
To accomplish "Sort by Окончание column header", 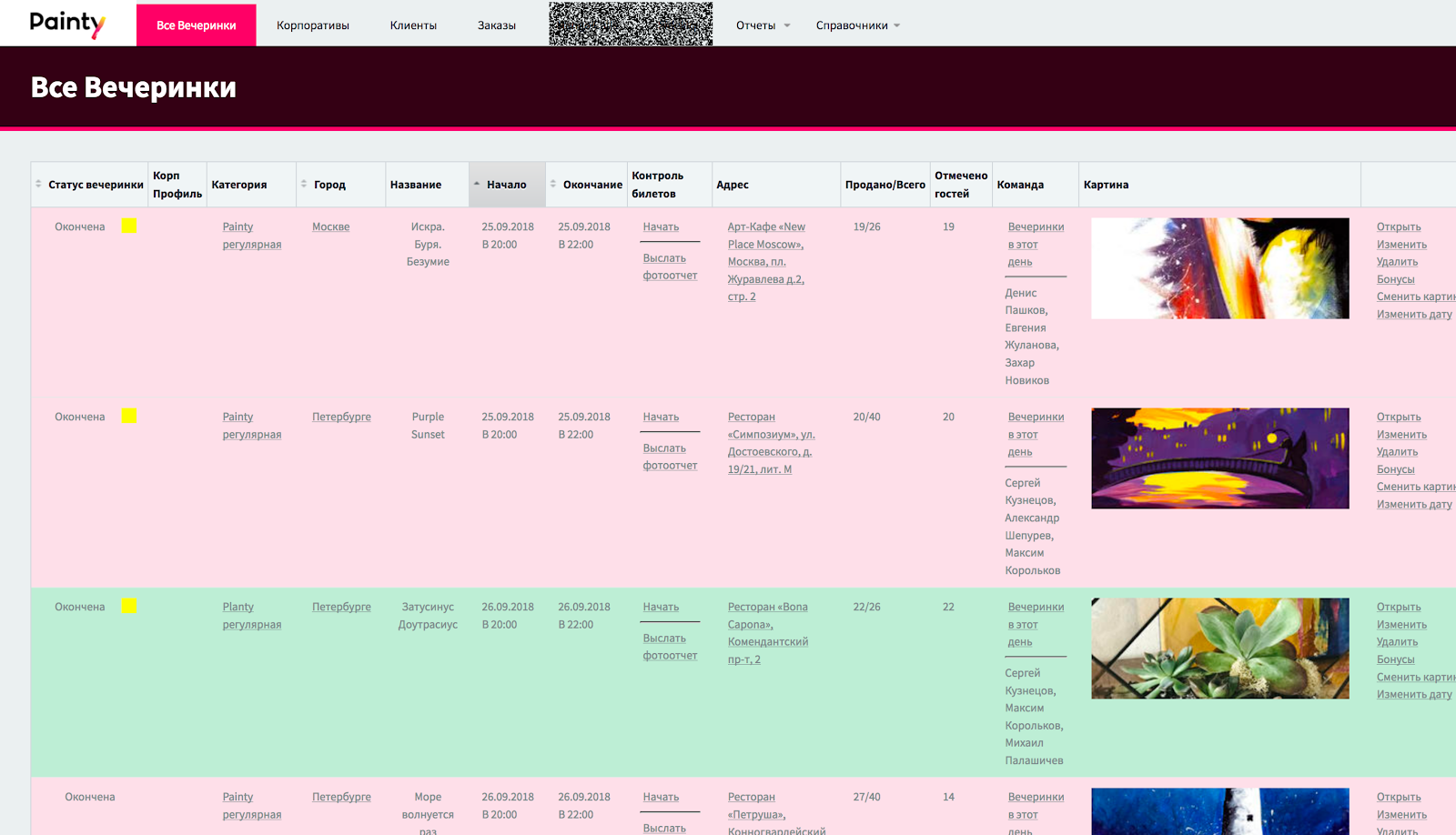I will click(x=591, y=185).
